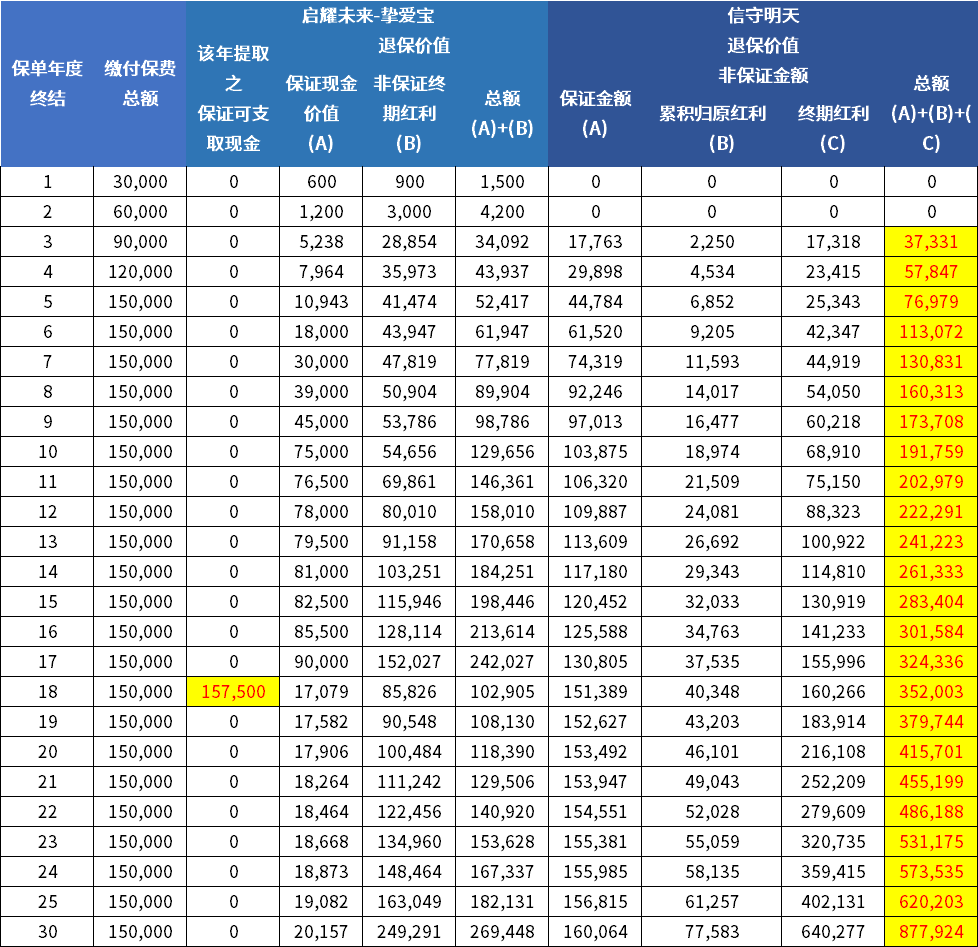The width and height of the screenshot is (978, 947).
Task: Click the 信守明天 header cell
Action: coord(763,16)
